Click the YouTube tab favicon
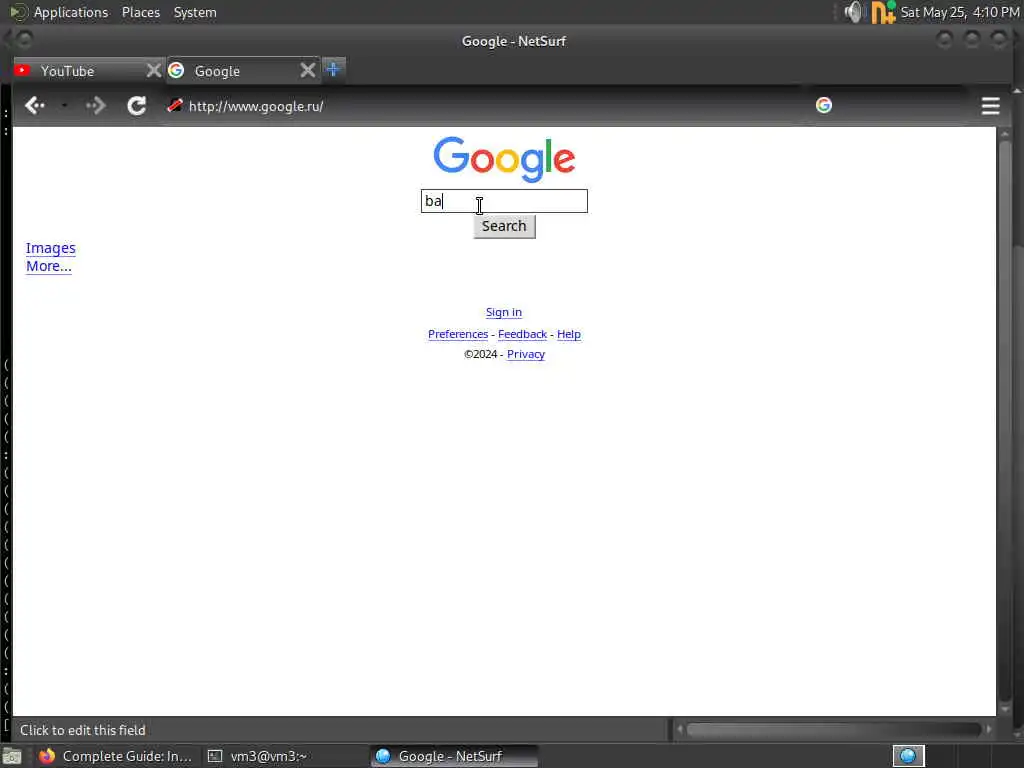1024x768 pixels. [22, 70]
